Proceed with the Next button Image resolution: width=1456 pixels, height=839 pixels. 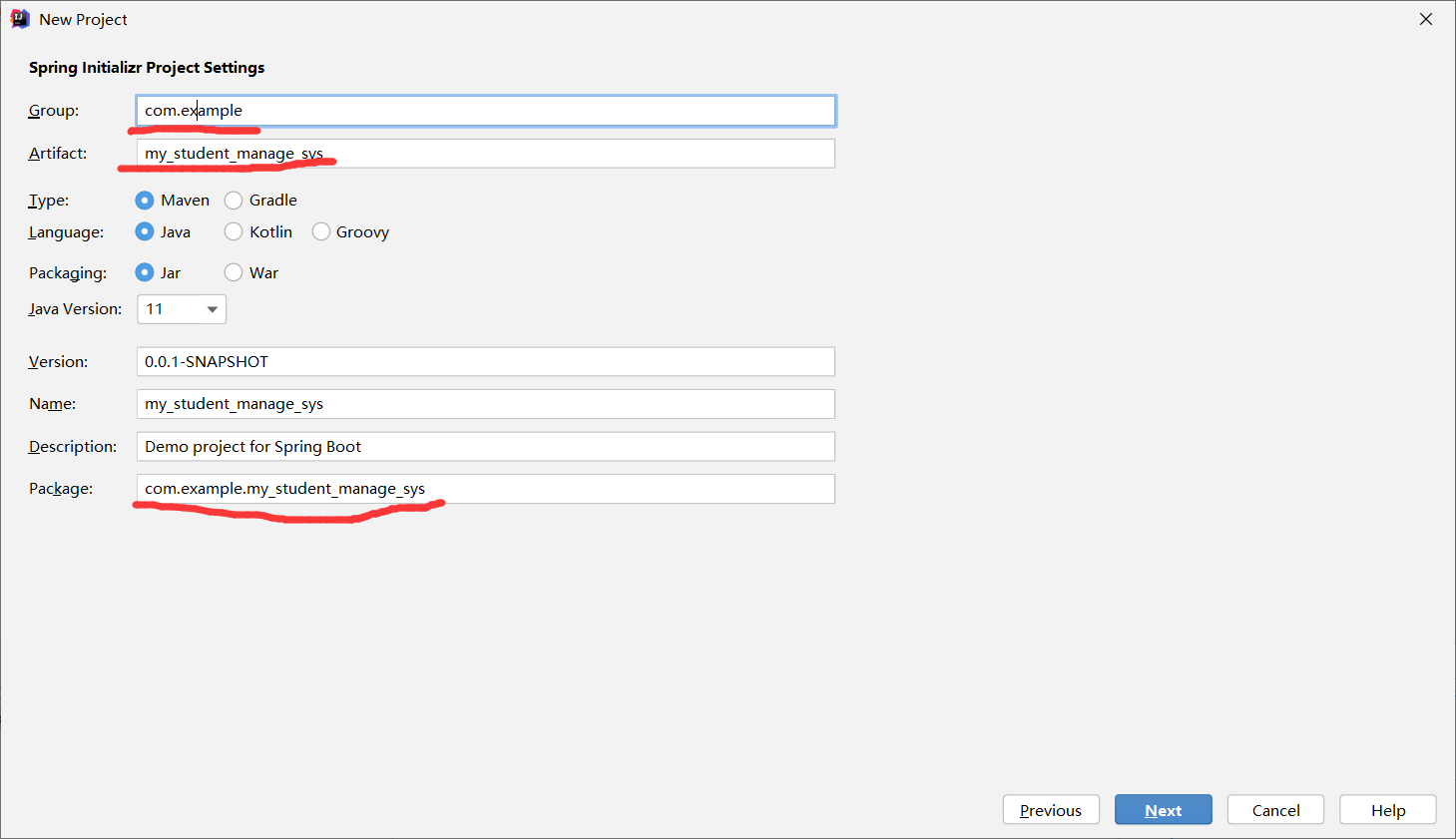point(1164,810)
